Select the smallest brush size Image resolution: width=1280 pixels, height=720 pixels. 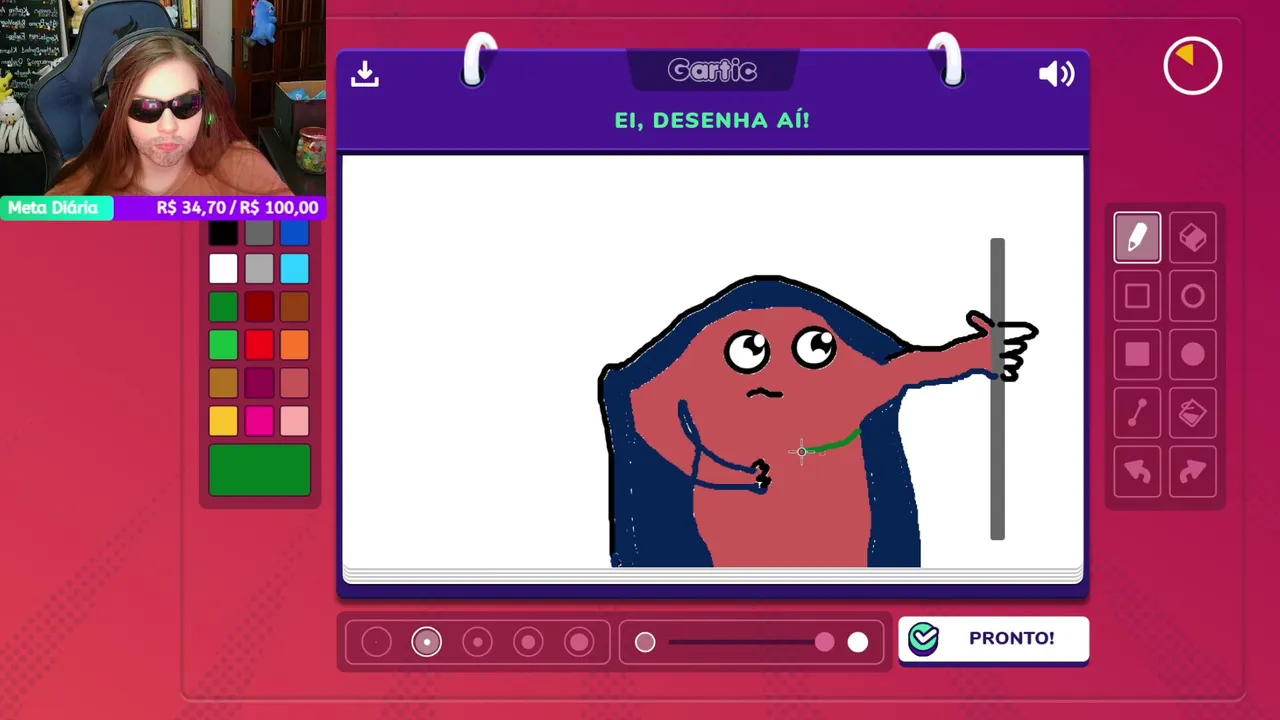tap(376, 642)
